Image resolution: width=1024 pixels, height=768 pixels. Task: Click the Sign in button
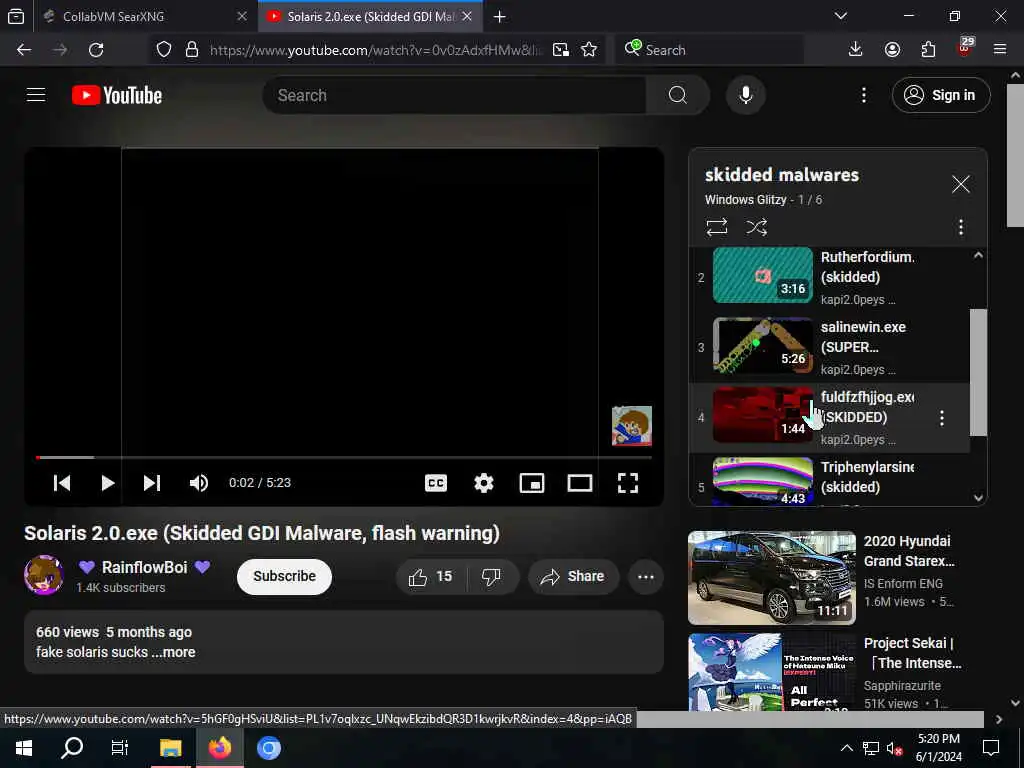(x=941, y=95)
